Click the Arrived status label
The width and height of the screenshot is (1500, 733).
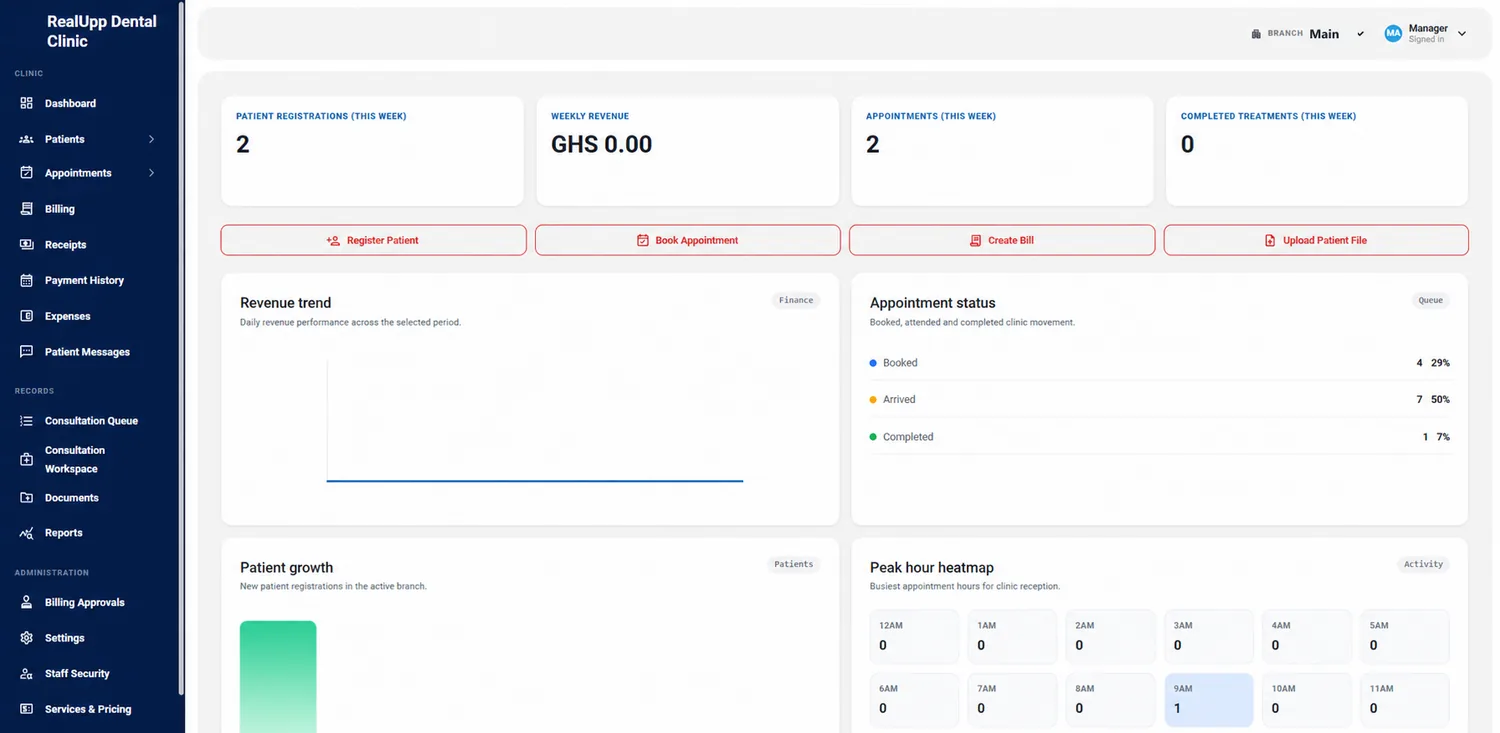(x=899, y=399)
